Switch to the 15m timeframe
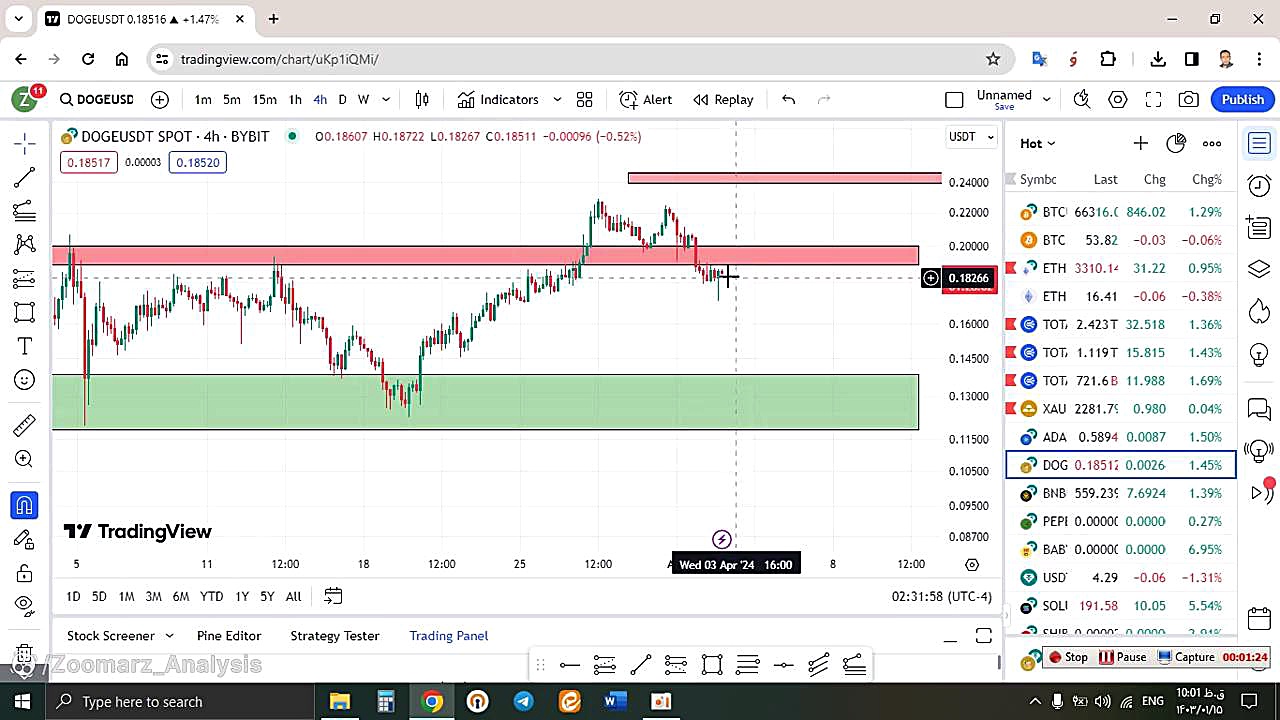 coord(264,99)
